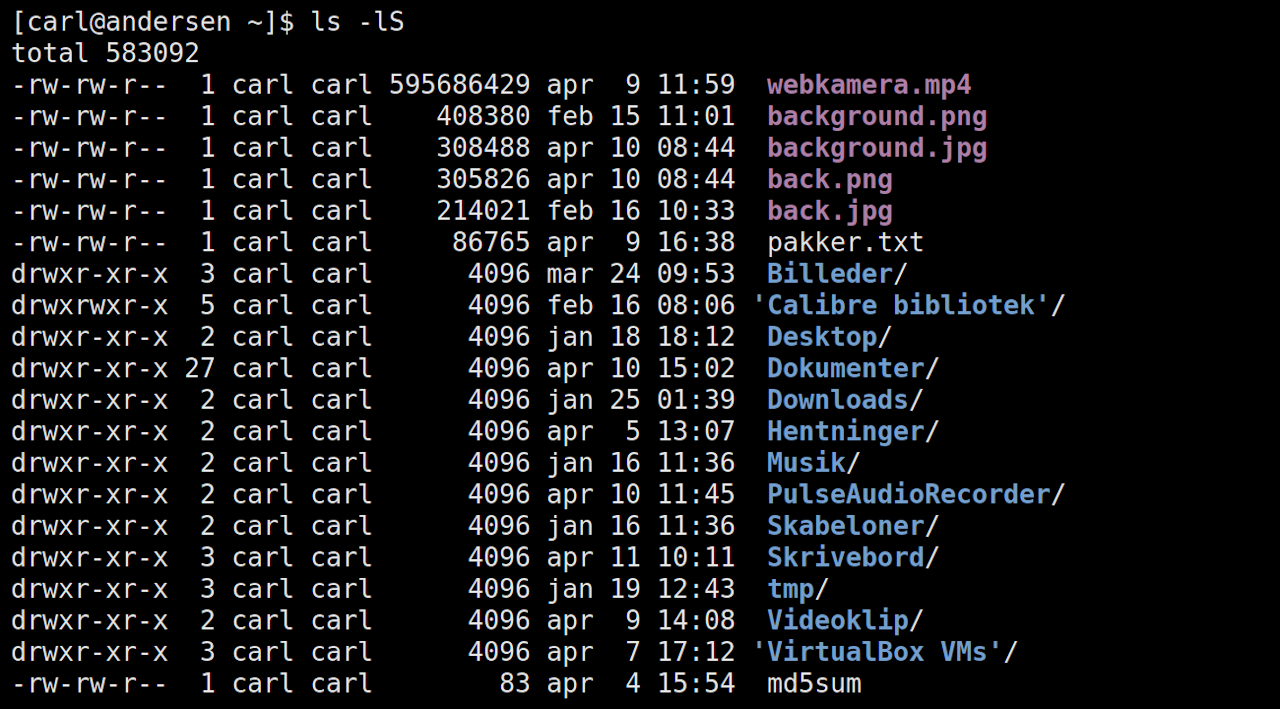Click the md5sum filename
Viewport: 1280px width, 709px height.
[x=814, y=684]
